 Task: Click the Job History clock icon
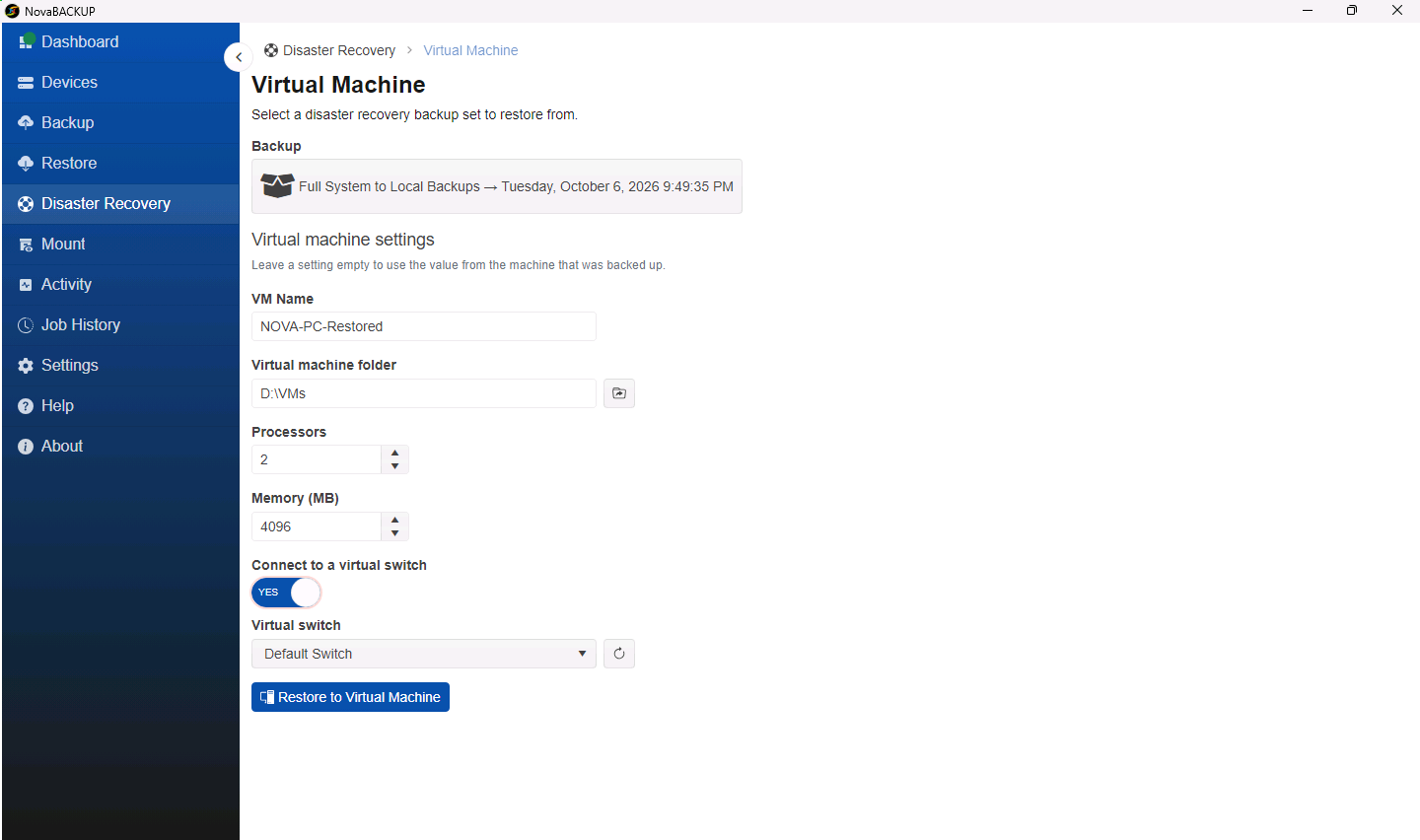point(26,325)
